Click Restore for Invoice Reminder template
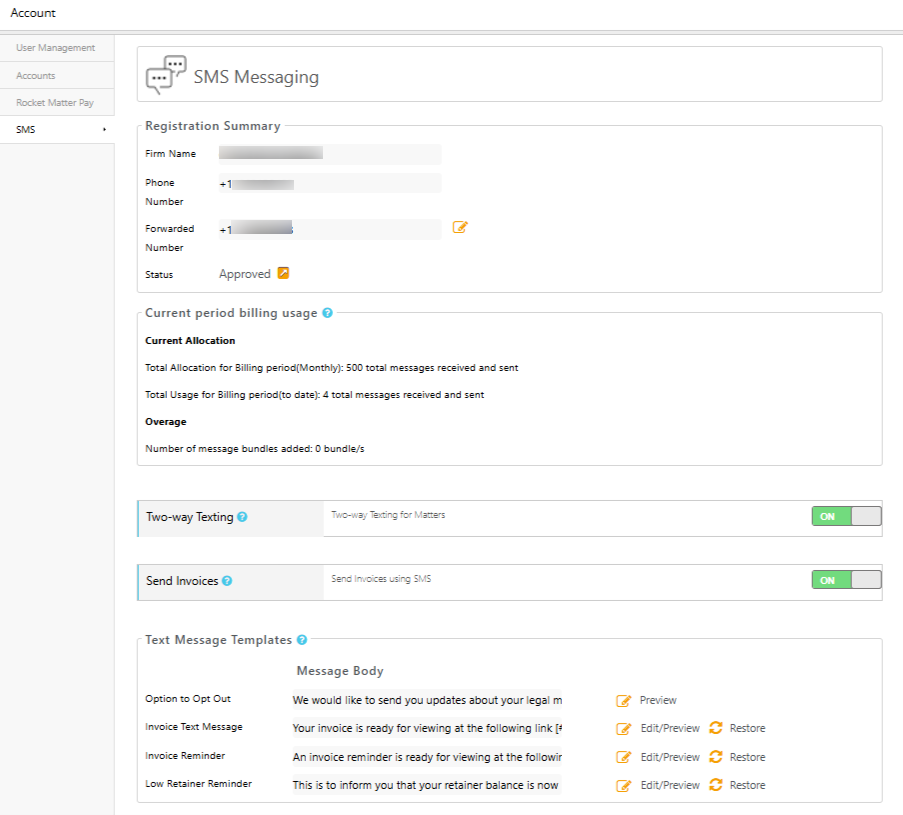The height and width of the screenshot is (815, 903). point(747,757)
